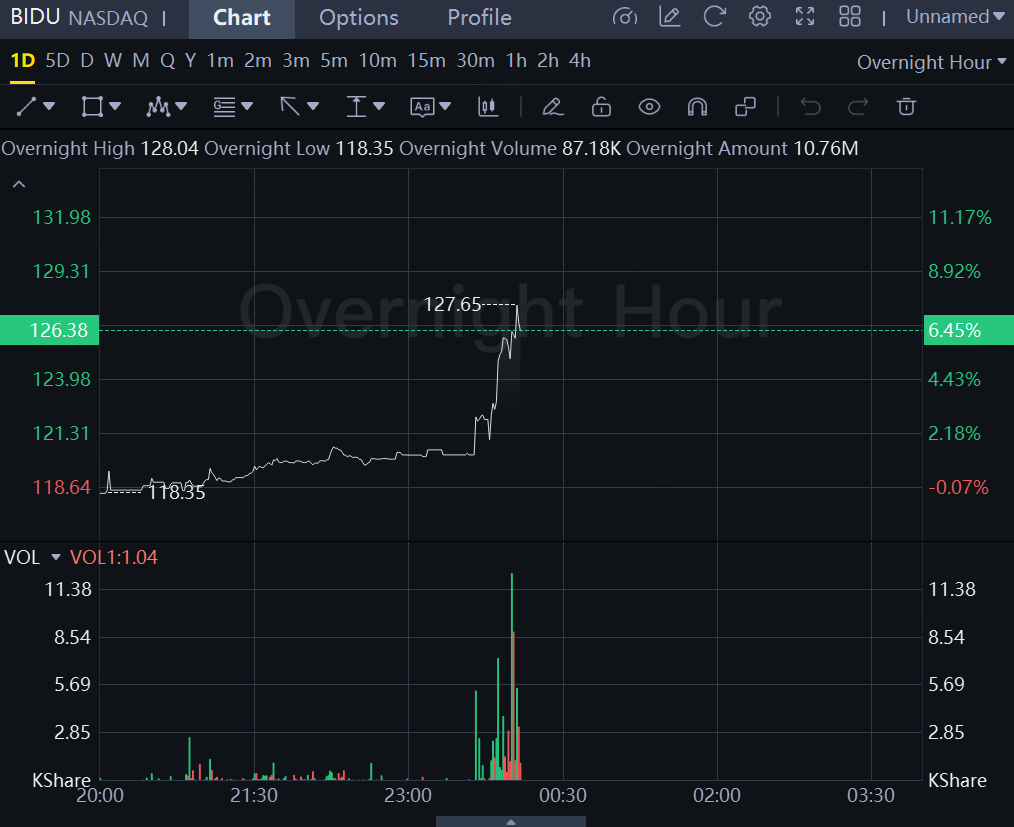Expand the Fibonacci tool dropdown arrow
1014x827 pixels.
point(247,106)
